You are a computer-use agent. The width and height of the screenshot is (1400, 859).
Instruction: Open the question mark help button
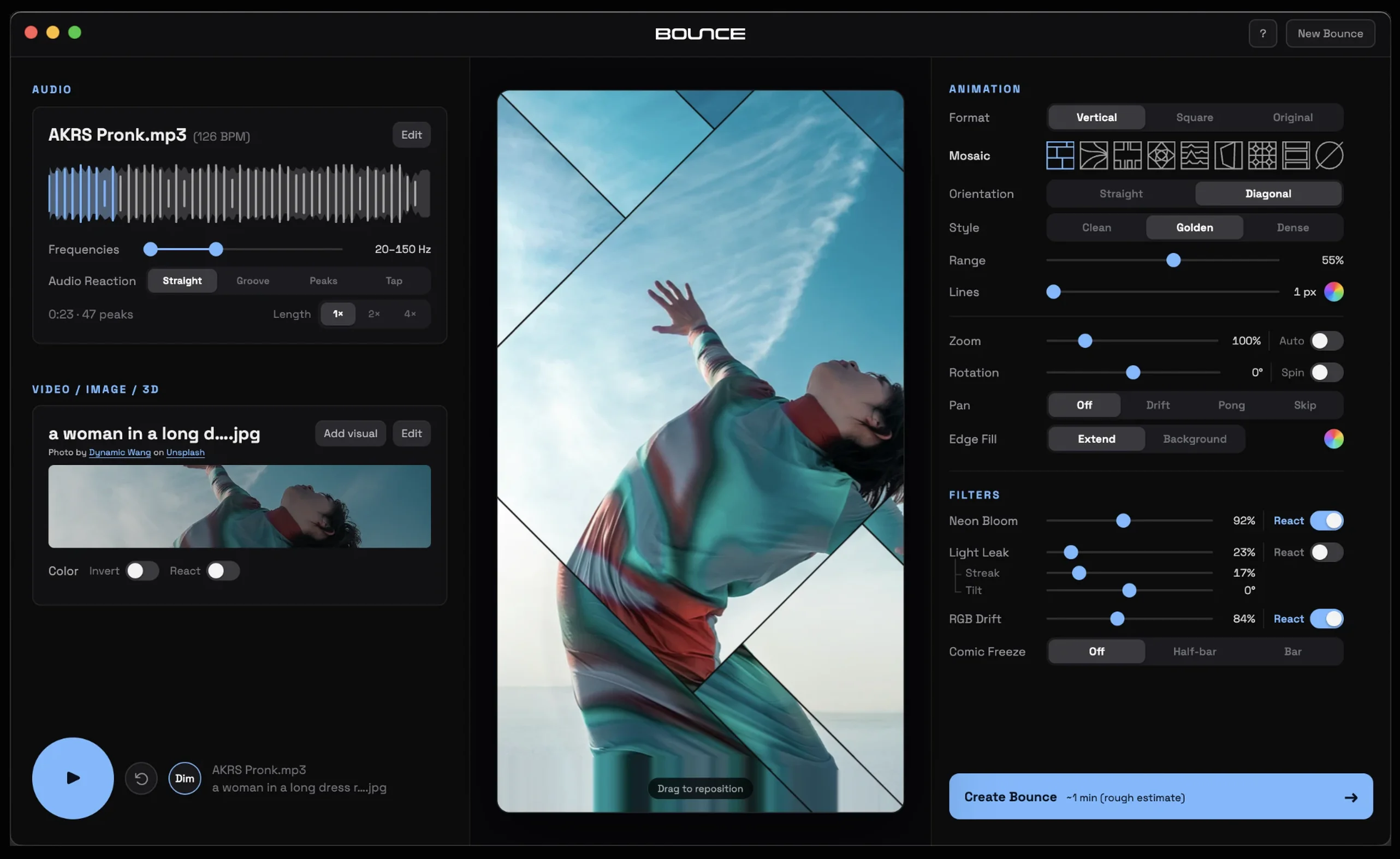pyautogui.click(x=1262, y=33)
